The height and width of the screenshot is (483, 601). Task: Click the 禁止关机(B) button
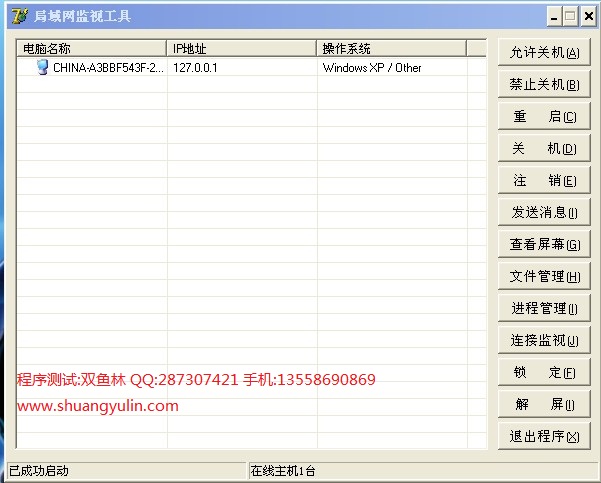tap(544, 84)
